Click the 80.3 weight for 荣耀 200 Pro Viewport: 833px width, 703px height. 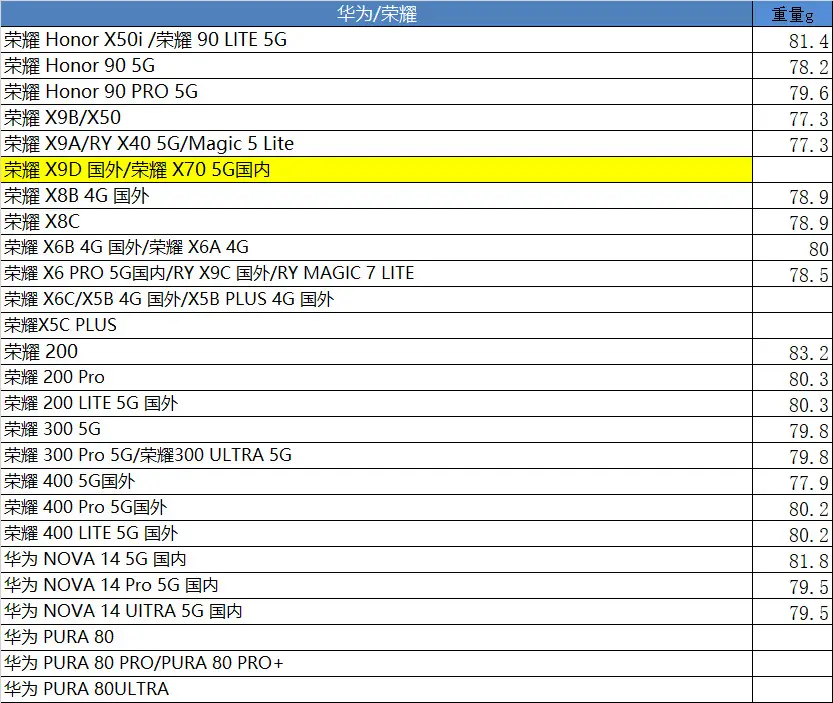click(808, 379)
